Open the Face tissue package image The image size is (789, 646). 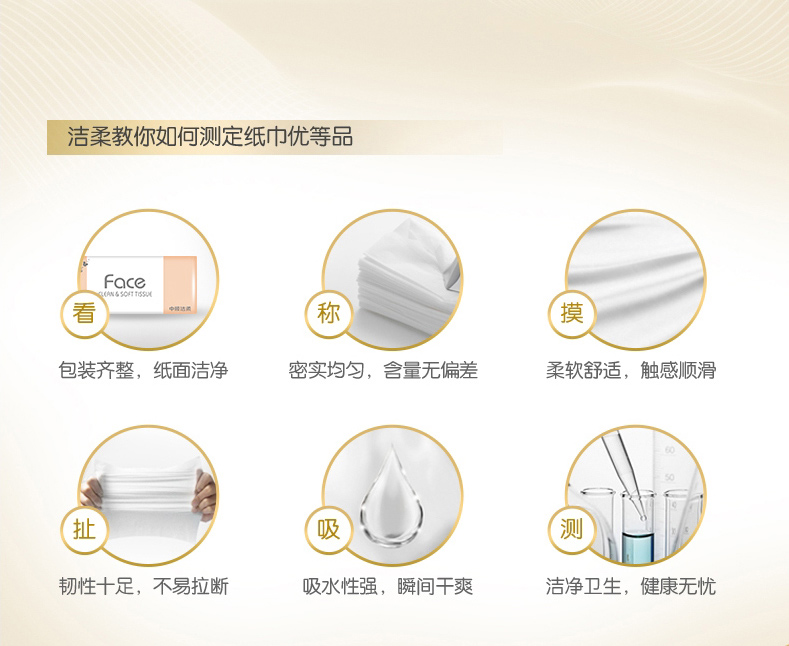pyautogui.click(x=148, y=280)
